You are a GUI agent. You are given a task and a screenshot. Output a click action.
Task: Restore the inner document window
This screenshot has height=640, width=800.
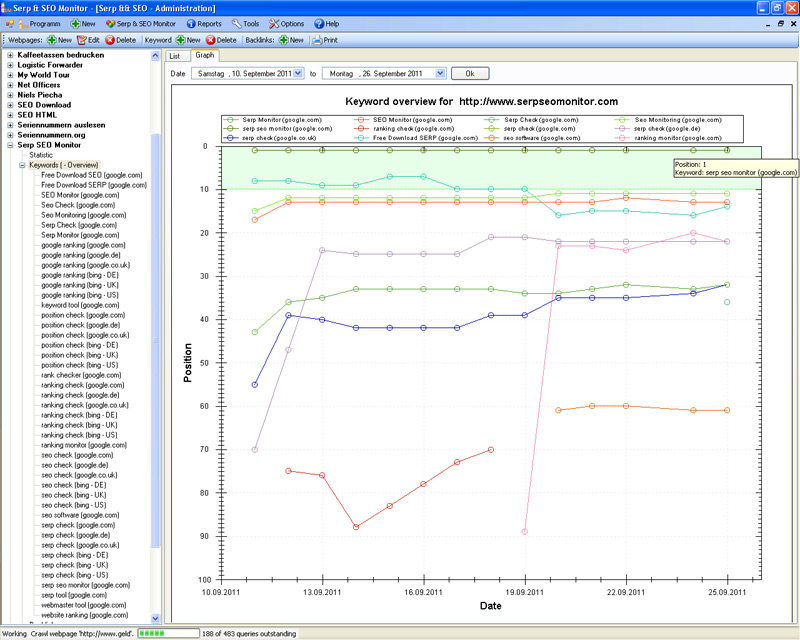point(781,24)
